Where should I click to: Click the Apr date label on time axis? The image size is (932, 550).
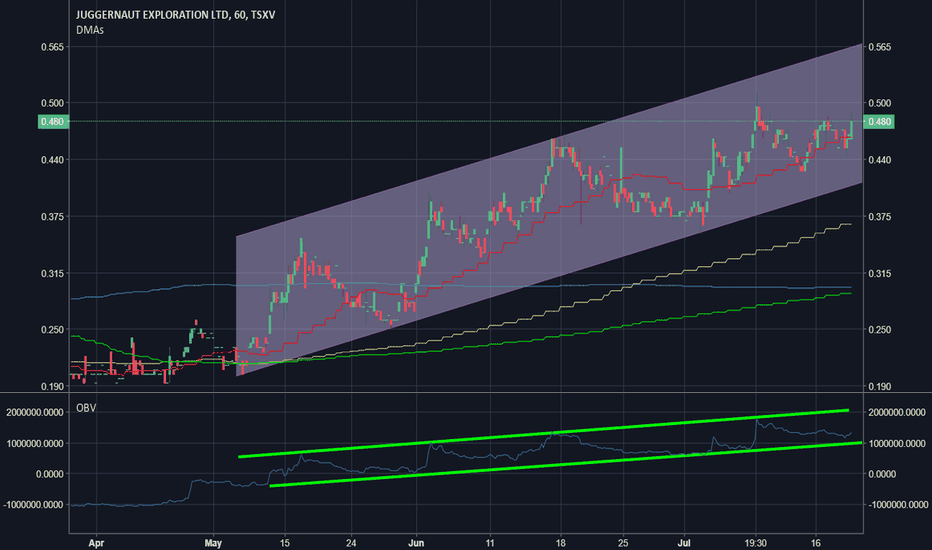click(96, 543)
